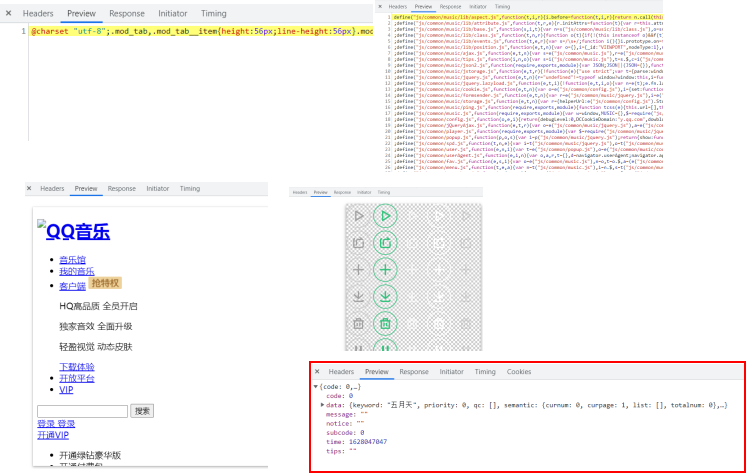Image resolution: width=746 pixels, height=473 pixels.
Task: Click the green circled play icon
Action: (385, 216)
